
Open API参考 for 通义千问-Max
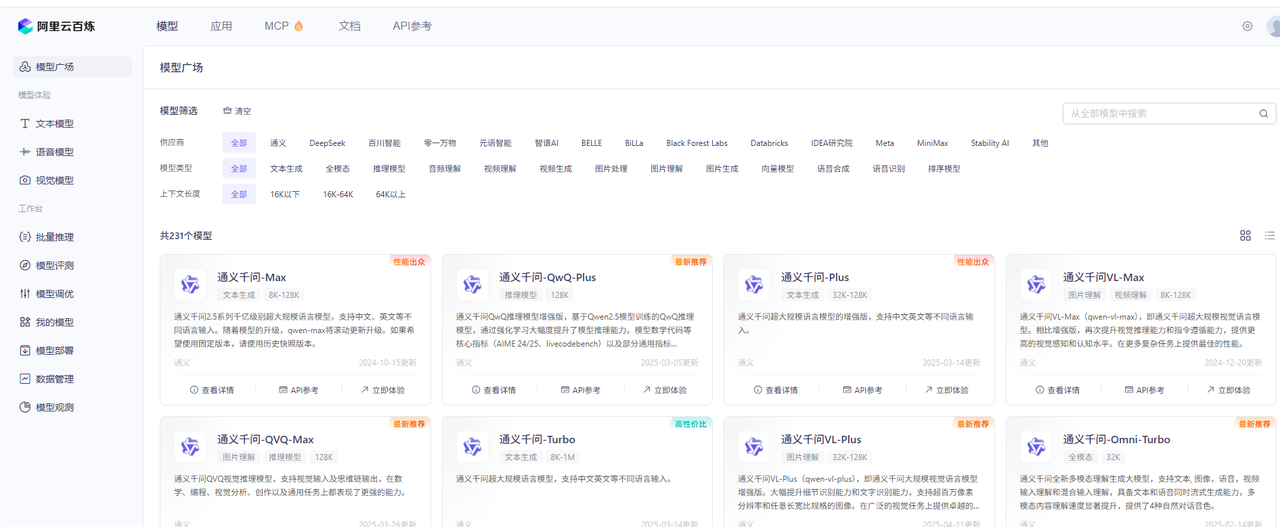click(298, 390)
